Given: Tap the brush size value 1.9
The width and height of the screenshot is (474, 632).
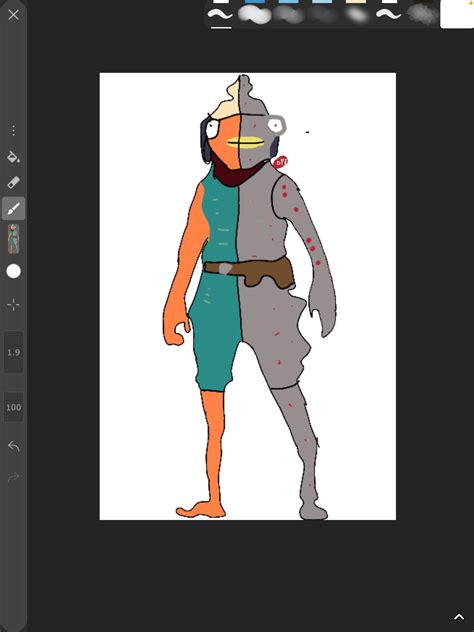Looking at the screenshot, I should [13, 352].
